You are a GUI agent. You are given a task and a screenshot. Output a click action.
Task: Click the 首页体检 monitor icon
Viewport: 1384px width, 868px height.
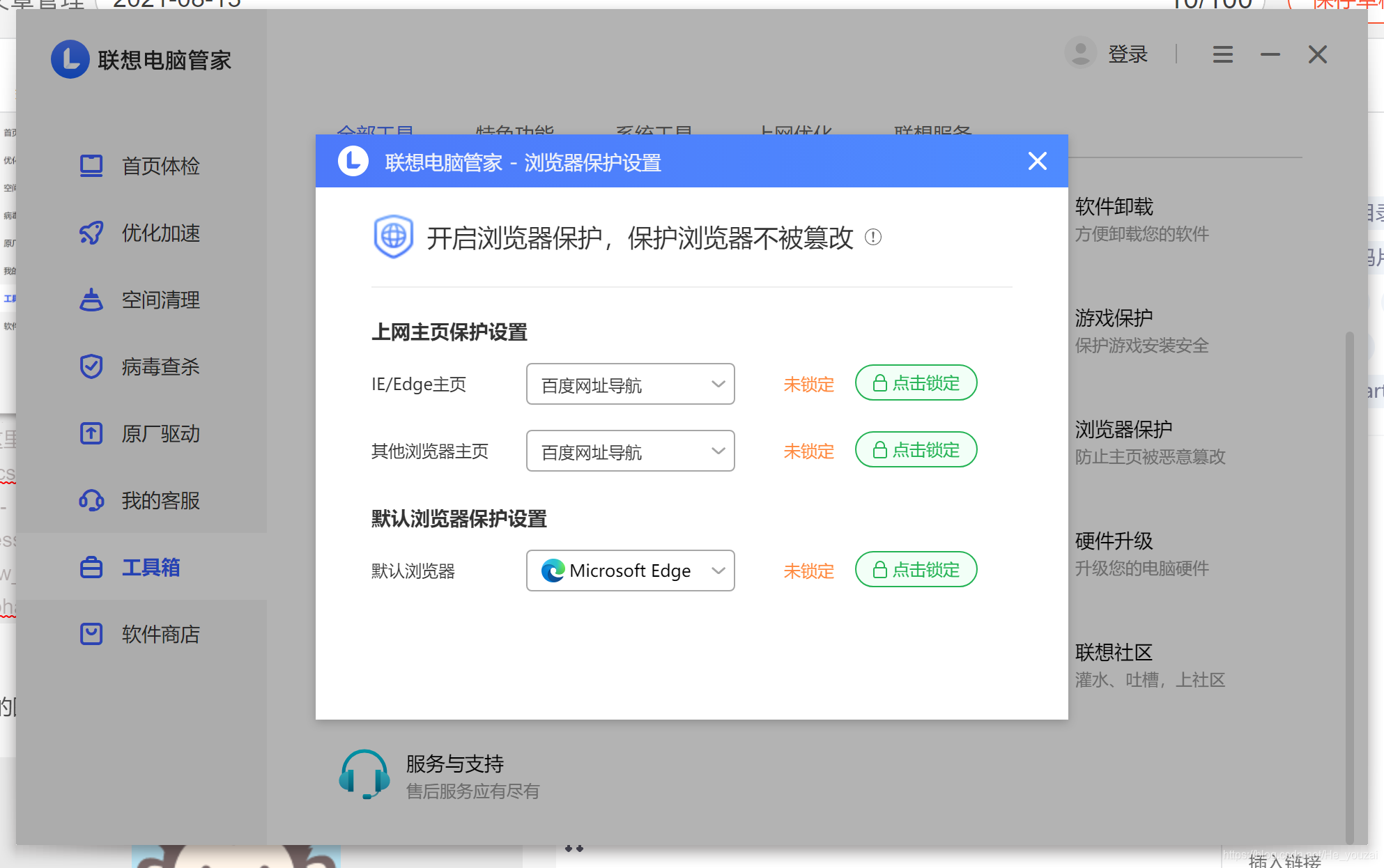91,166
